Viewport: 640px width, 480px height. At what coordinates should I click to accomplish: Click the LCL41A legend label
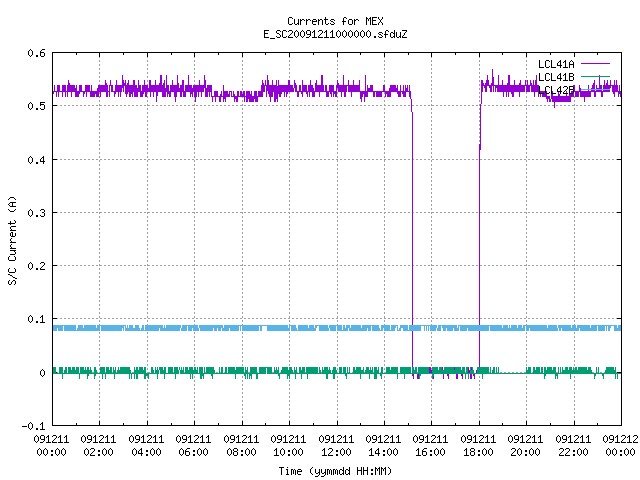click(x=556, y=64)
